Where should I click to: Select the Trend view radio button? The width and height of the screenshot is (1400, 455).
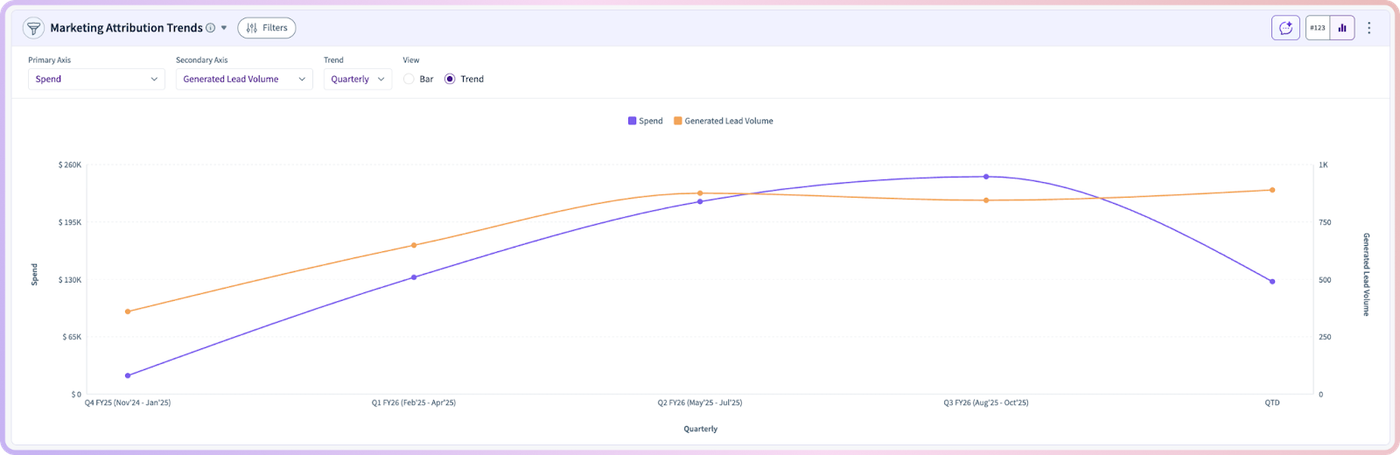pos(450,79)
